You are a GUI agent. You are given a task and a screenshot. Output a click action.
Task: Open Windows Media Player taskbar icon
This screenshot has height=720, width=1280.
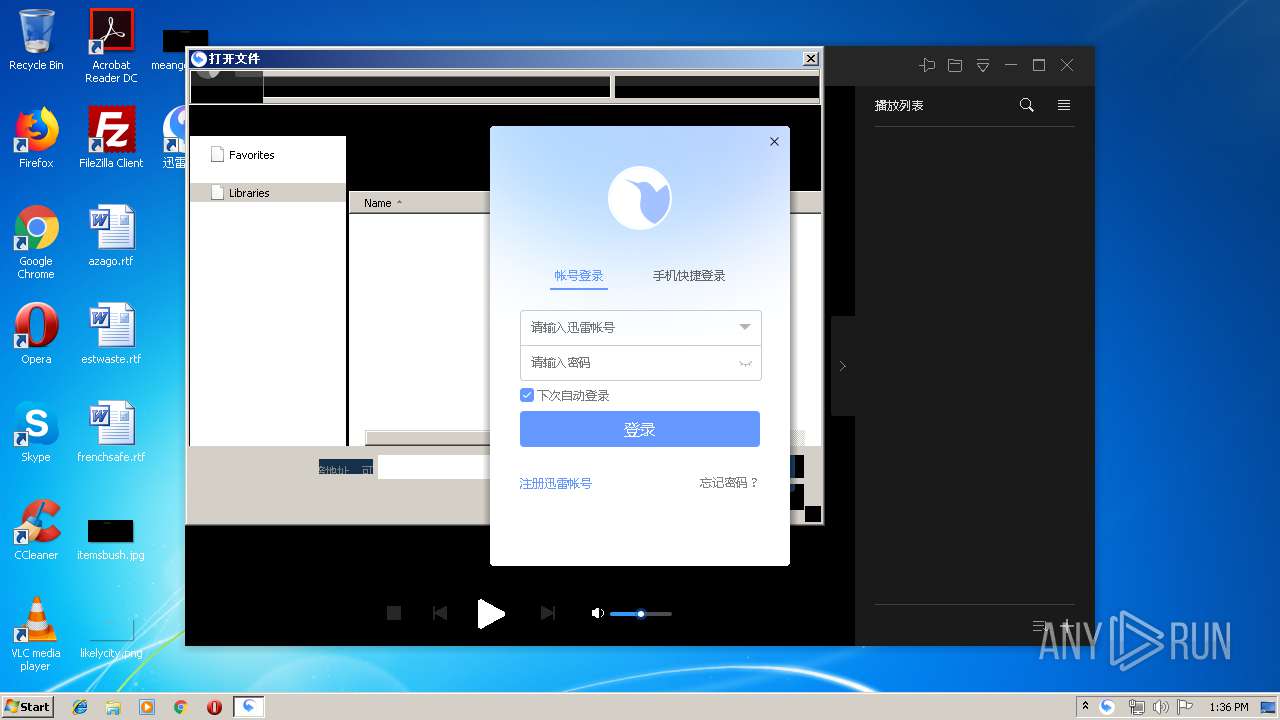[x=147, y=707]
